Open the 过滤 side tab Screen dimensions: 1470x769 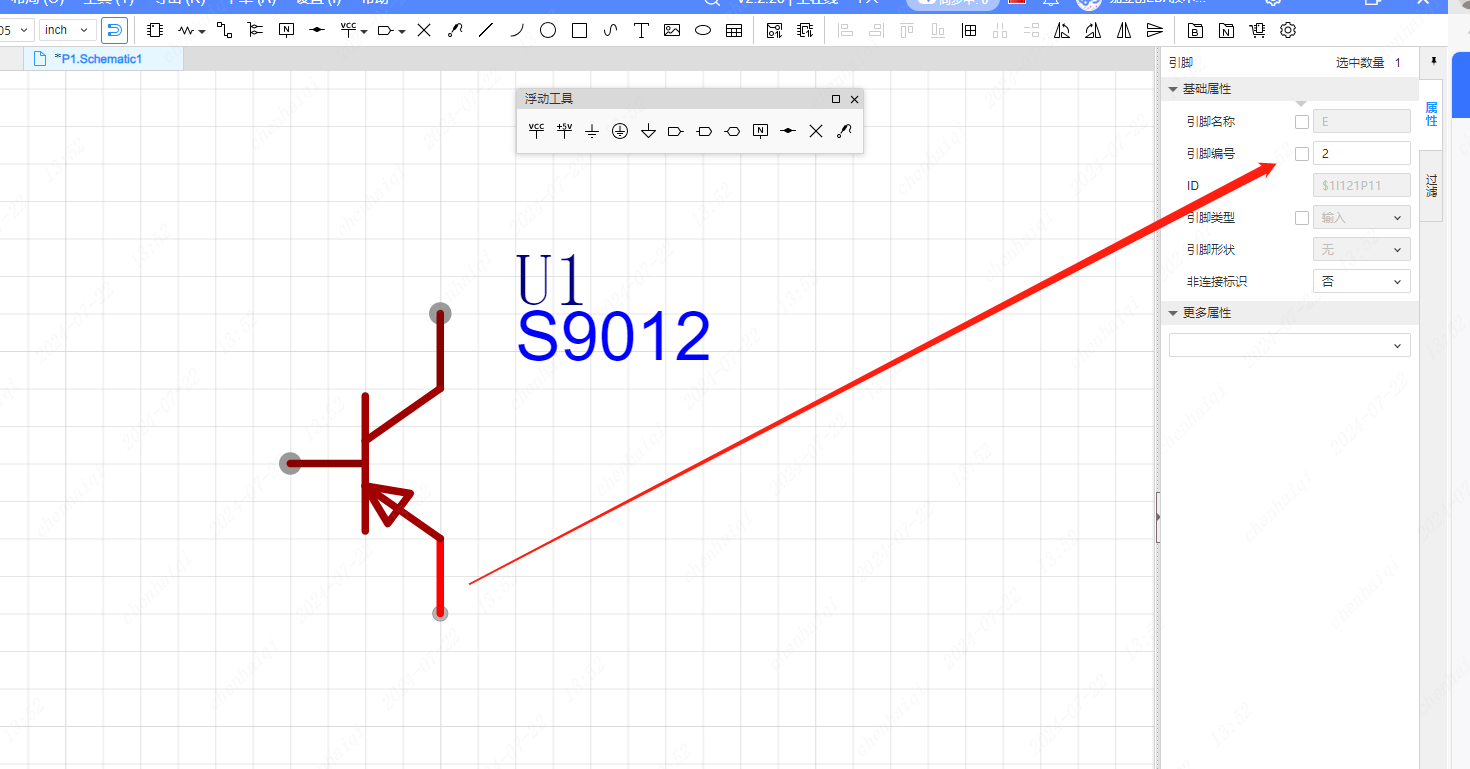(x=1431, y=186)
